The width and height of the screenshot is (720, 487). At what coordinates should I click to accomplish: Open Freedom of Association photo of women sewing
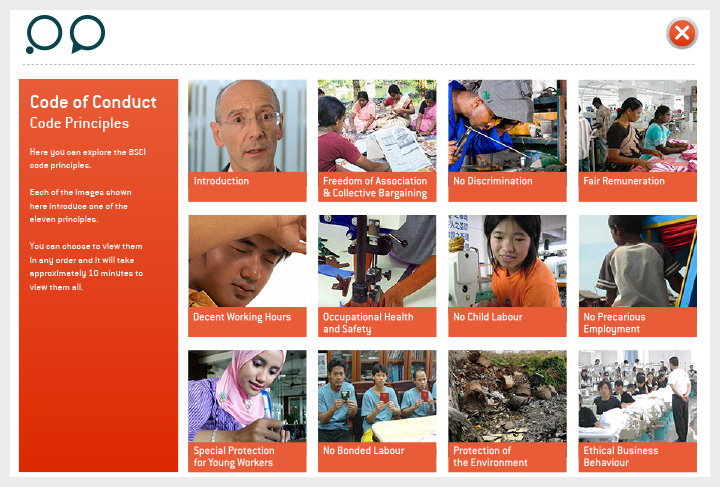click(377, 126)
